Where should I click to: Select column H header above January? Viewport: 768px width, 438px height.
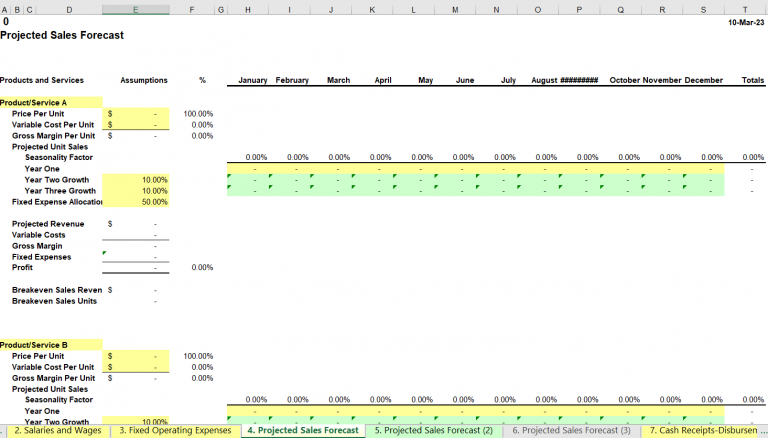pos(248,9)
